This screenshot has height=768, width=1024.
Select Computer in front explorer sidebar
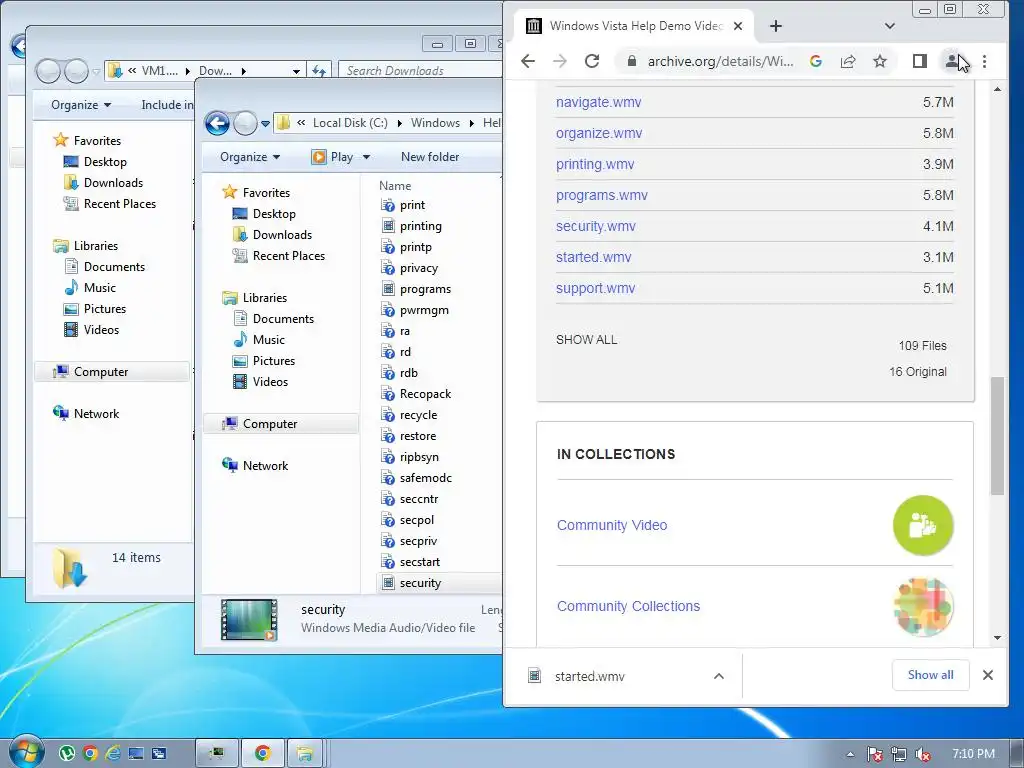[270, 424]
